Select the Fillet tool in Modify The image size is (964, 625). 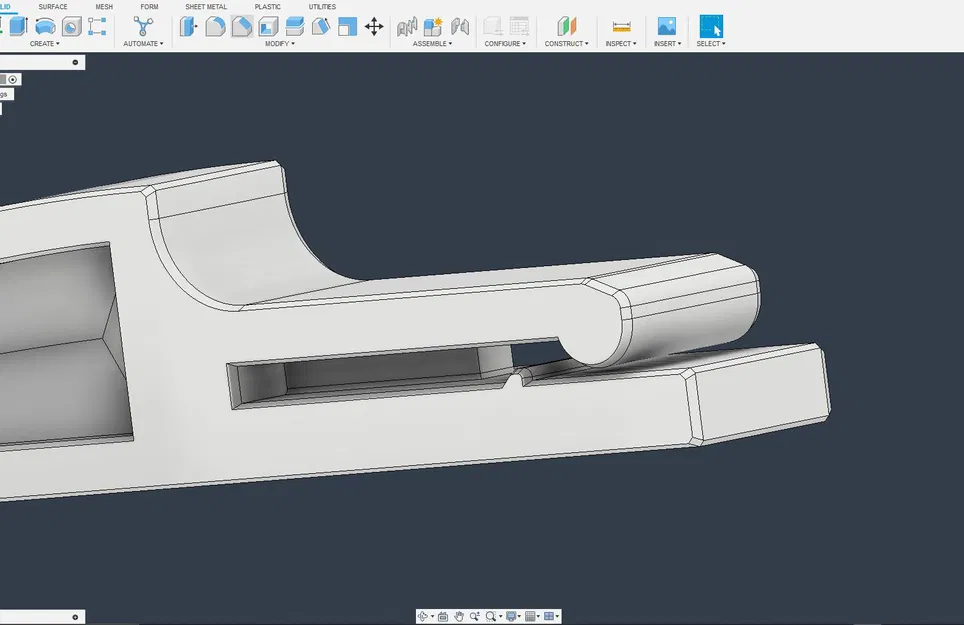215,27
